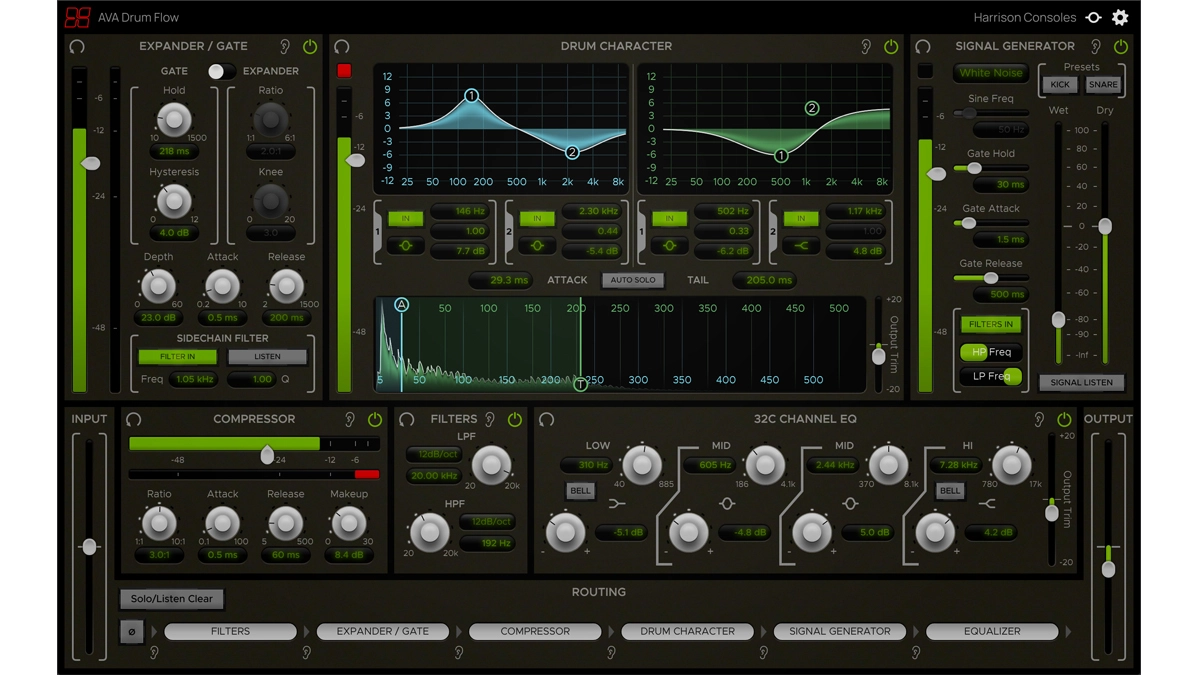Change attack band 1 filter shape icon
Screen dimensions: 1199x675
[406, 246]
